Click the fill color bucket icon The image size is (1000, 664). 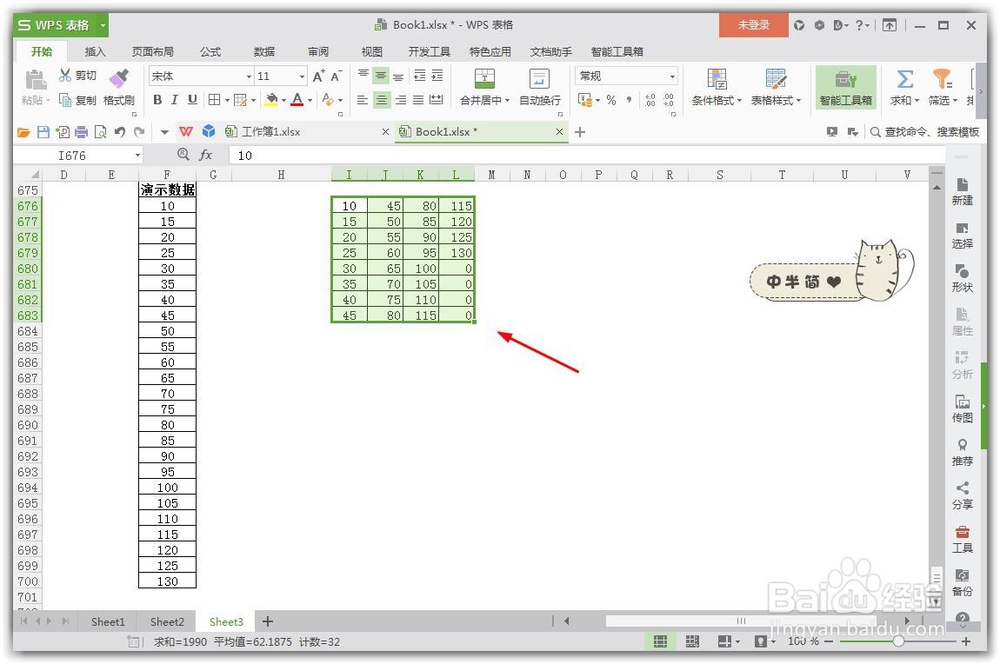[272, 100]
